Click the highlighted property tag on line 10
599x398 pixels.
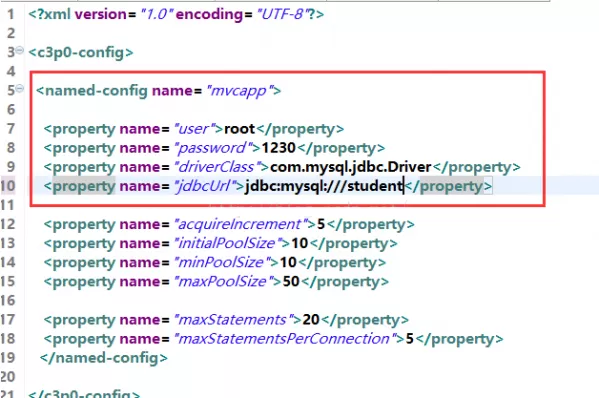[x=84, y=186]
